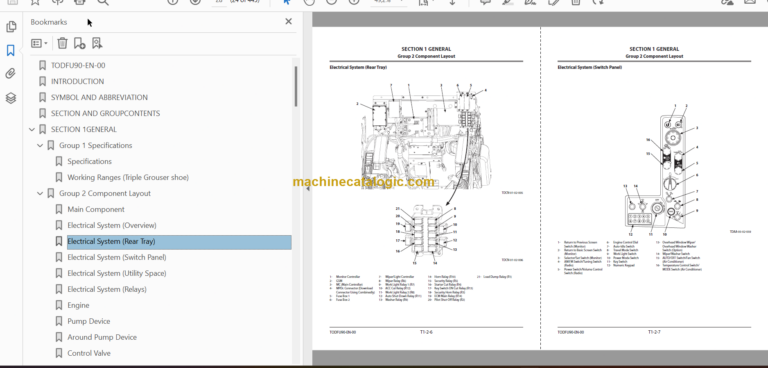Viewport: 768px width, 368px height.
Task: Click the Electrical System (Rear Tray) page T1-2-6
Action: [426, 188]
